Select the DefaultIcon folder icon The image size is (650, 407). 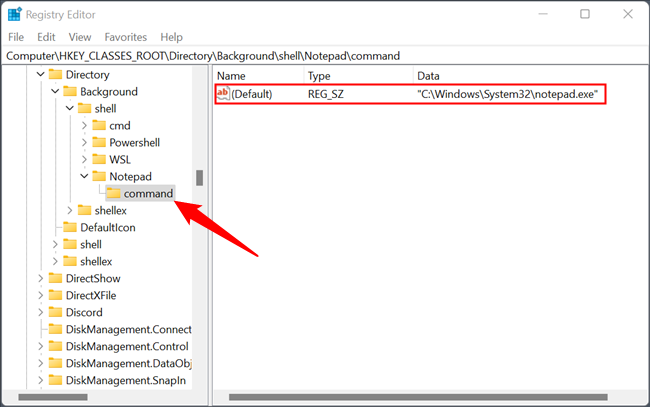pyautogui.click(x=70, y=228)
